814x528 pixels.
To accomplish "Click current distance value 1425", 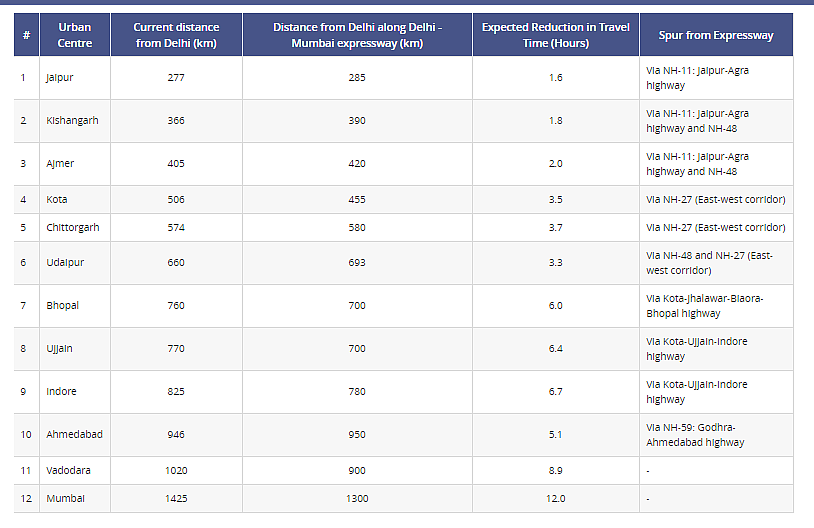I will (x=176, y=498).
